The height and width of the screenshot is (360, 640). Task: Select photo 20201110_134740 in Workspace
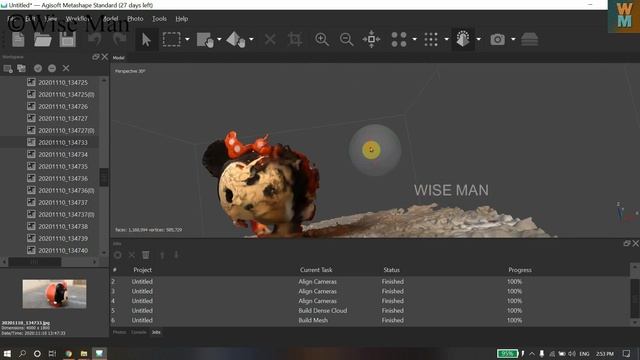pos(63,250)
